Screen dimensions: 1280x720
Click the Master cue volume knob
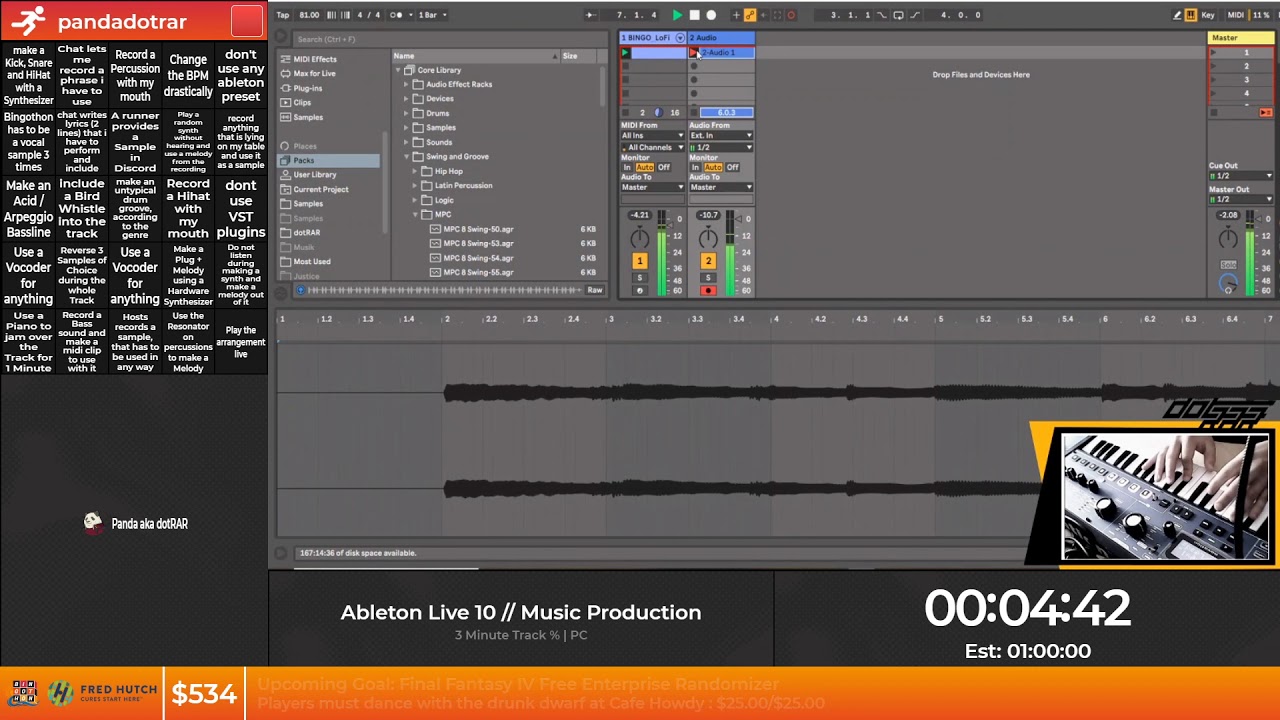tap(1228, 285)
